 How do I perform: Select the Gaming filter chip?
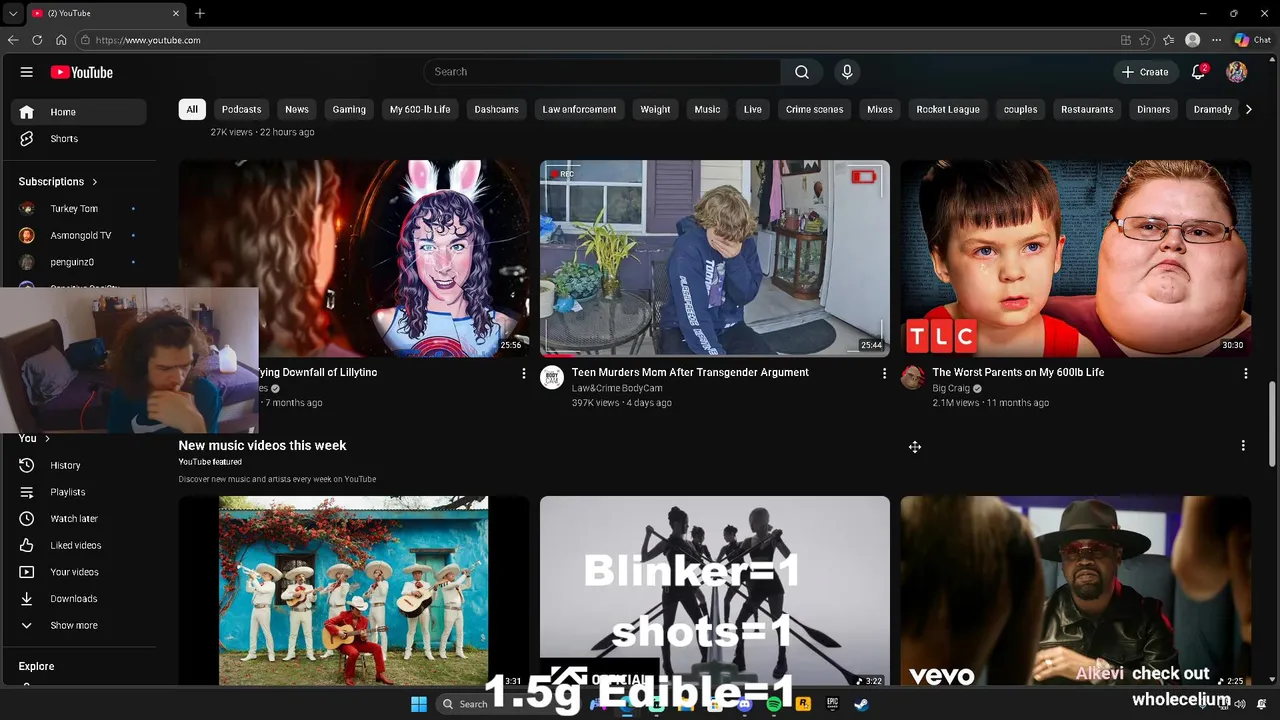349,109
